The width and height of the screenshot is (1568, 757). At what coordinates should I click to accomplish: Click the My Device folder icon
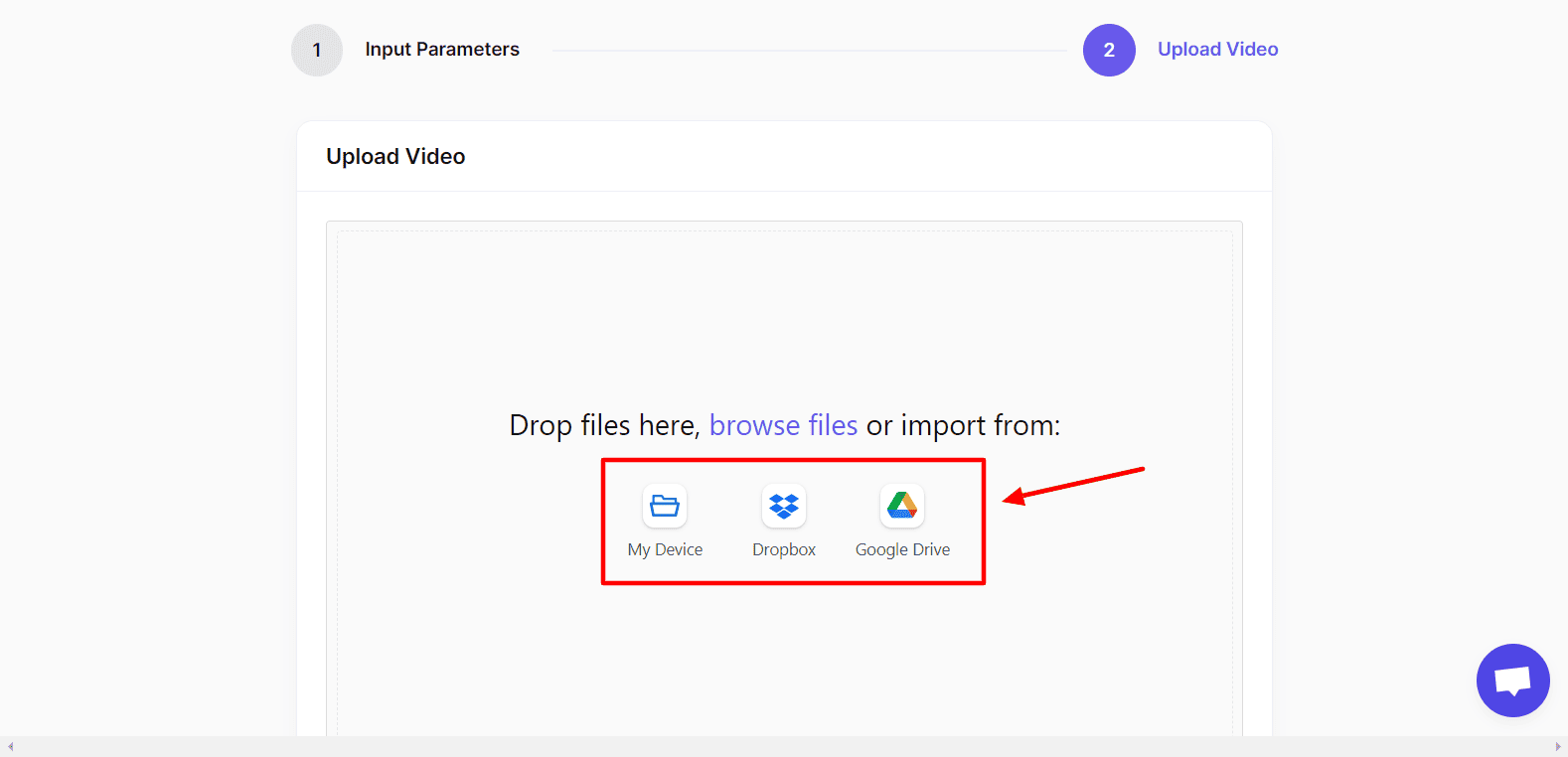pos(665,506)
